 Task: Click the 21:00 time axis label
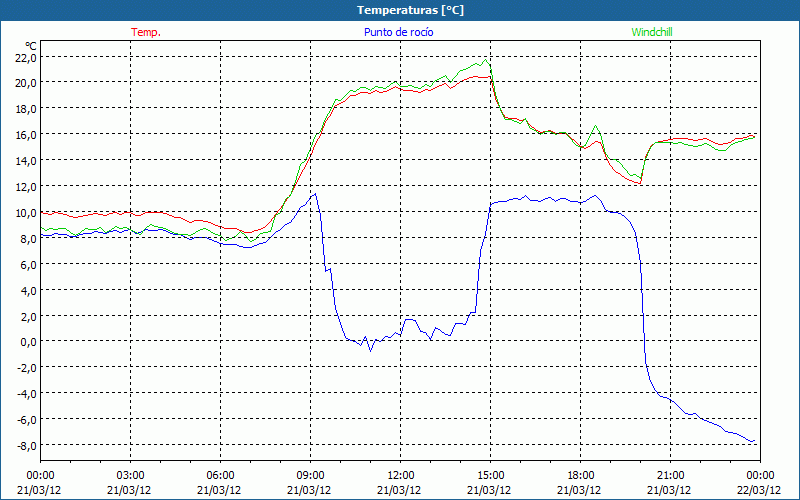click(x=670, y=476)
